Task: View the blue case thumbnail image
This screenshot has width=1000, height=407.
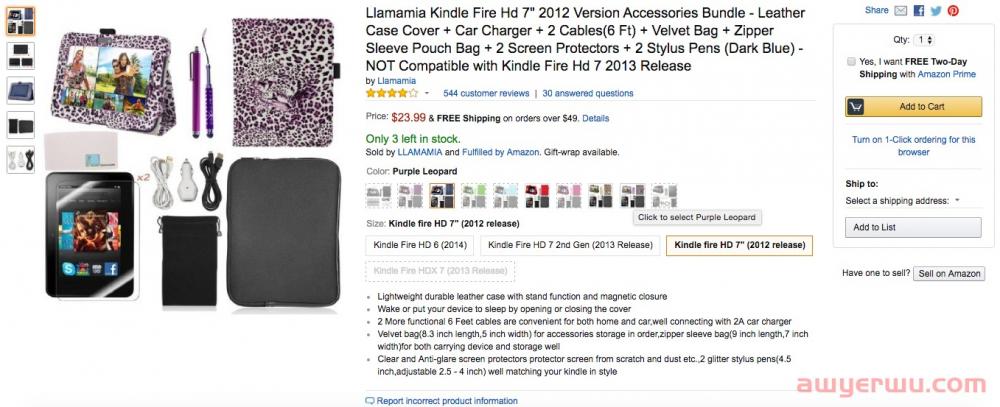Action: [x=20, y=89]
